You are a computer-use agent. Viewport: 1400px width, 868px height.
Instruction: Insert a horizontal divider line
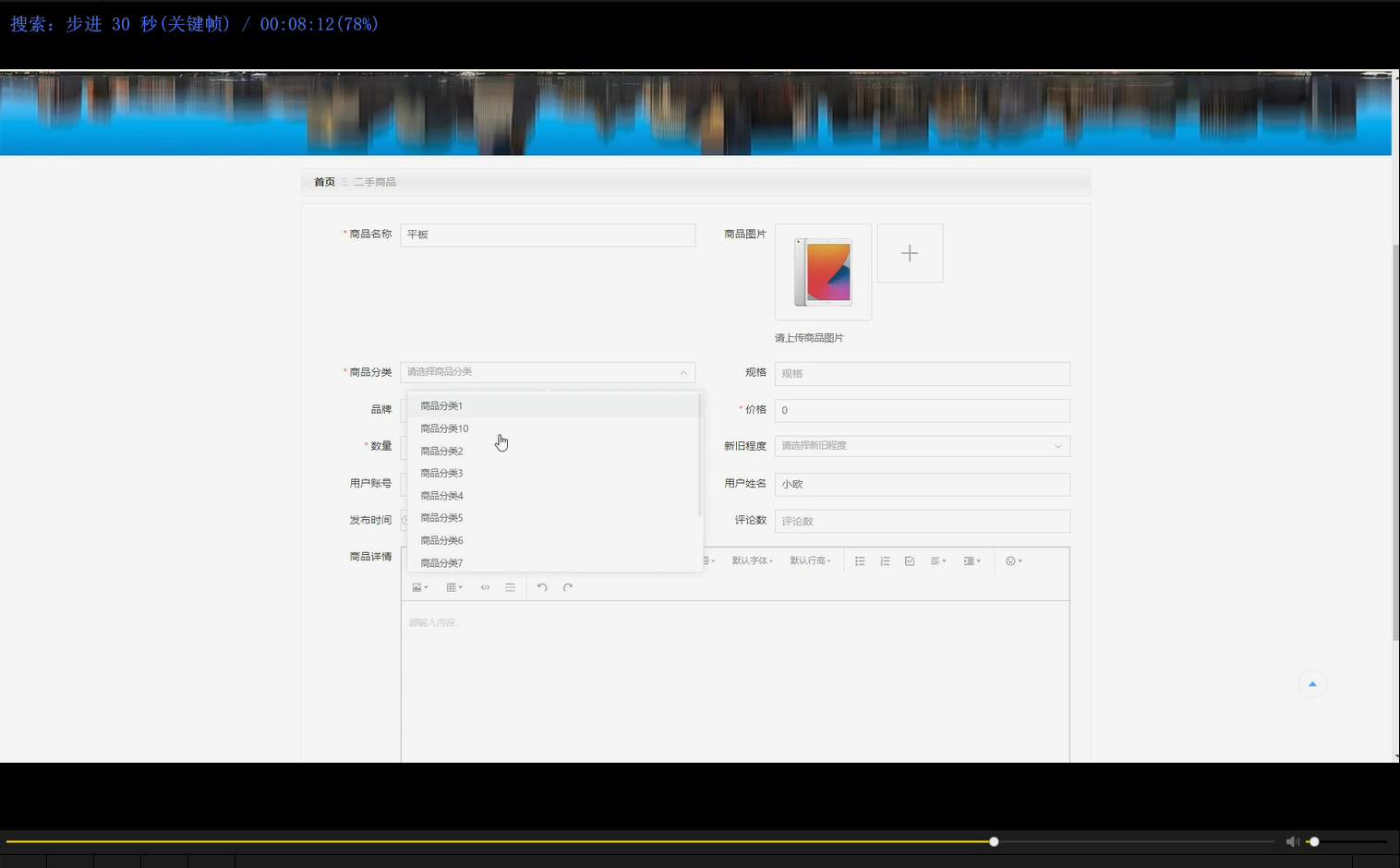pos(510,587)
